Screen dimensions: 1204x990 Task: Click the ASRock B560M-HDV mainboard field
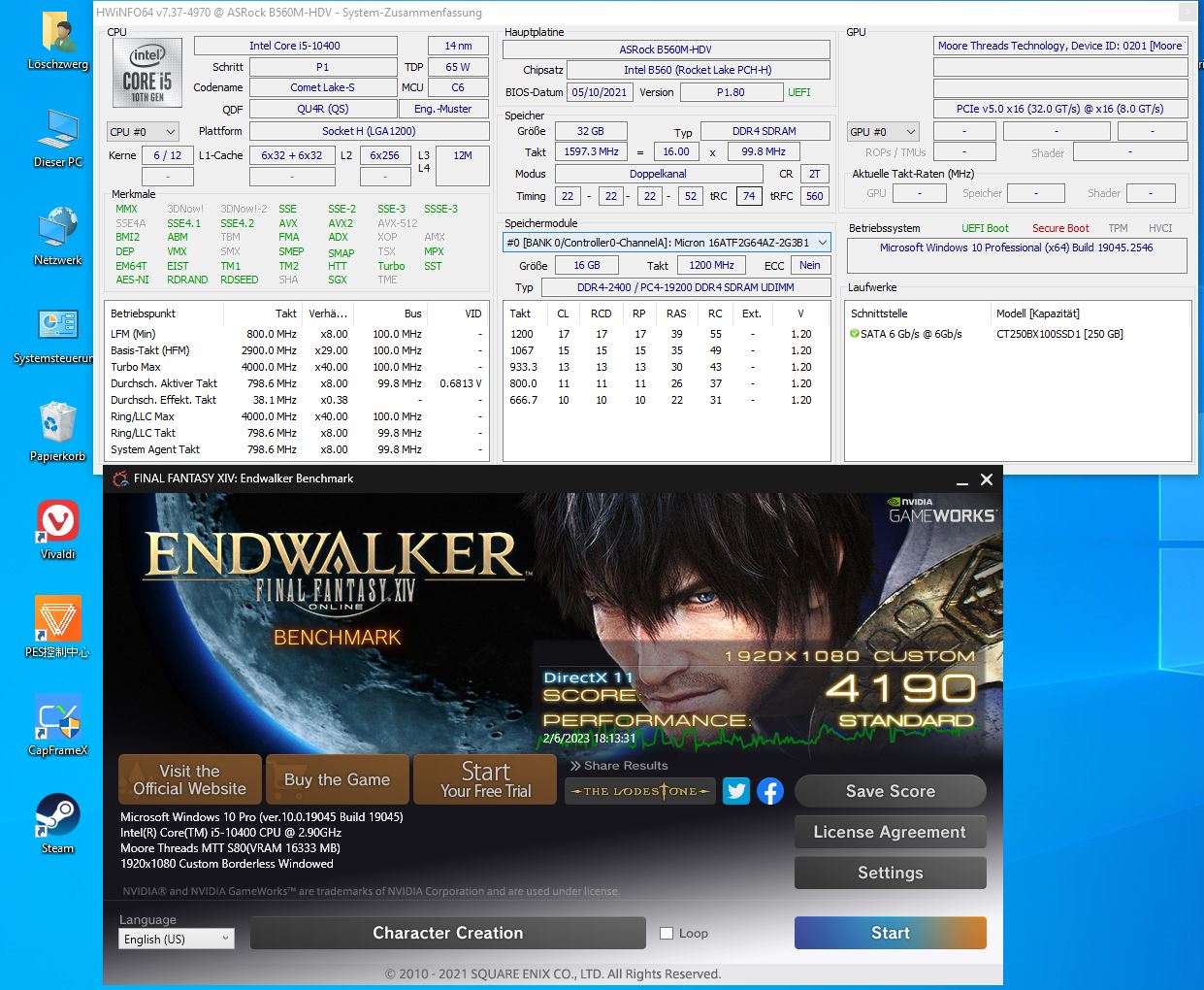pyautogui.click(x=666, y=49)
